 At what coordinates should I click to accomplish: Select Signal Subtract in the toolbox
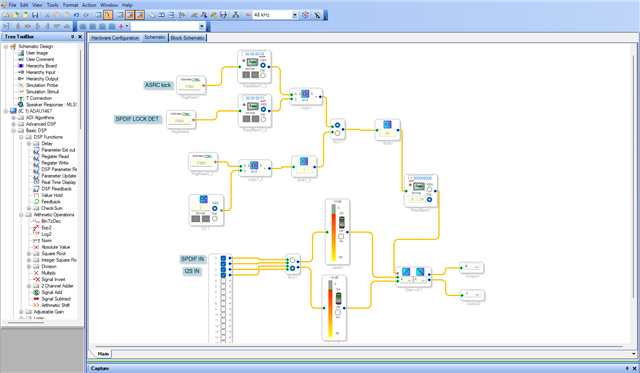(x=56, y=299)
